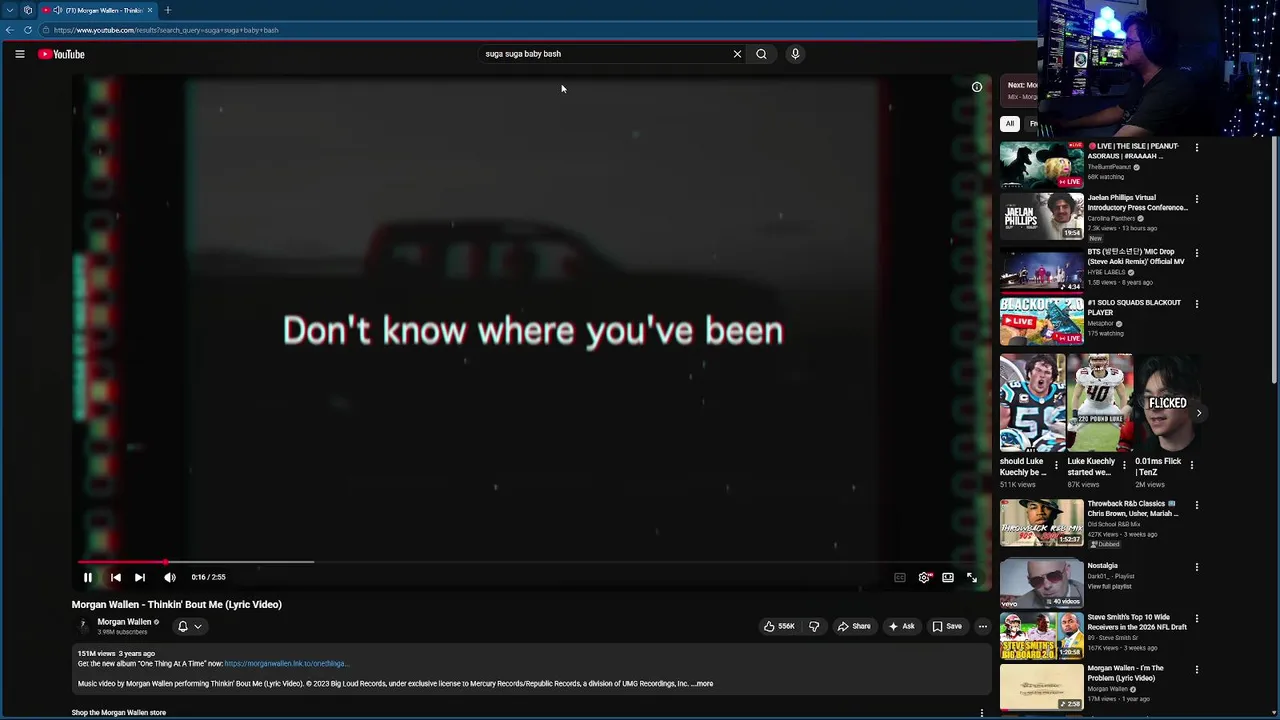This screenshot has width=1280, height=720.
Task: Enter full screen mode
Action: pos(972,577)
